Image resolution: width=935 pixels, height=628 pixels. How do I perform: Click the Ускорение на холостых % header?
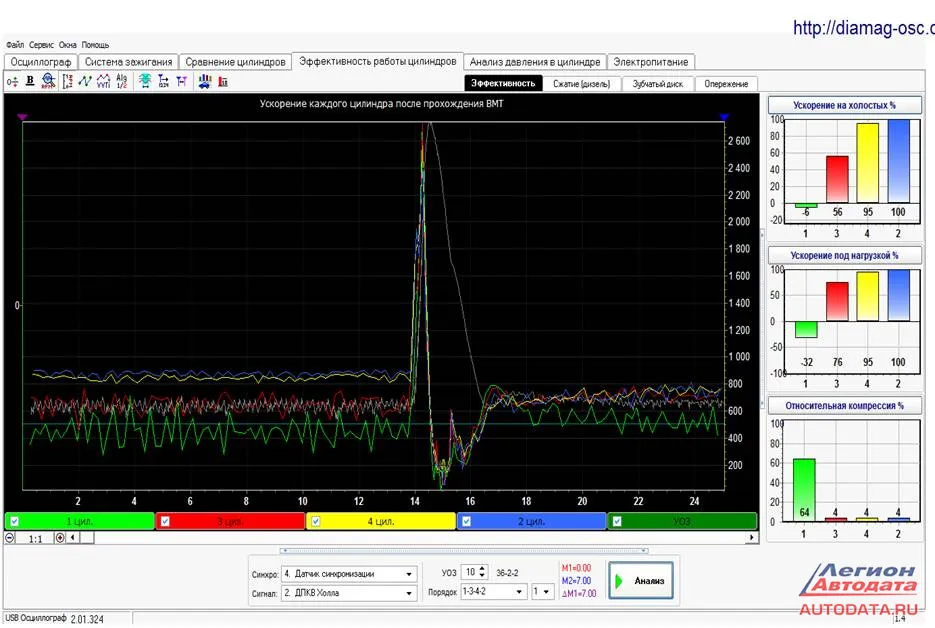click(x=844, y=105)
